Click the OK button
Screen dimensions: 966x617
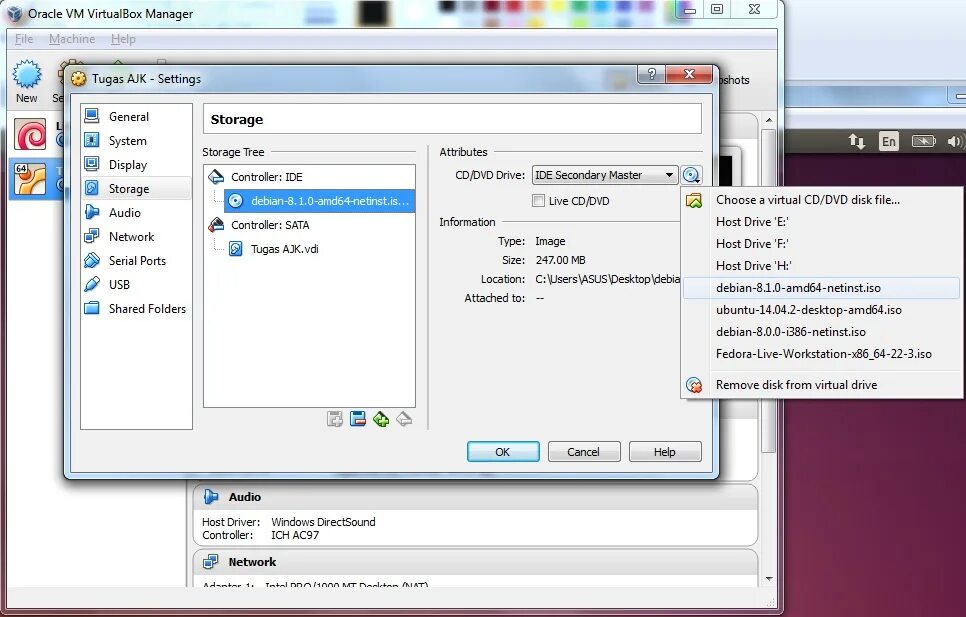click(x=503, y=451)
